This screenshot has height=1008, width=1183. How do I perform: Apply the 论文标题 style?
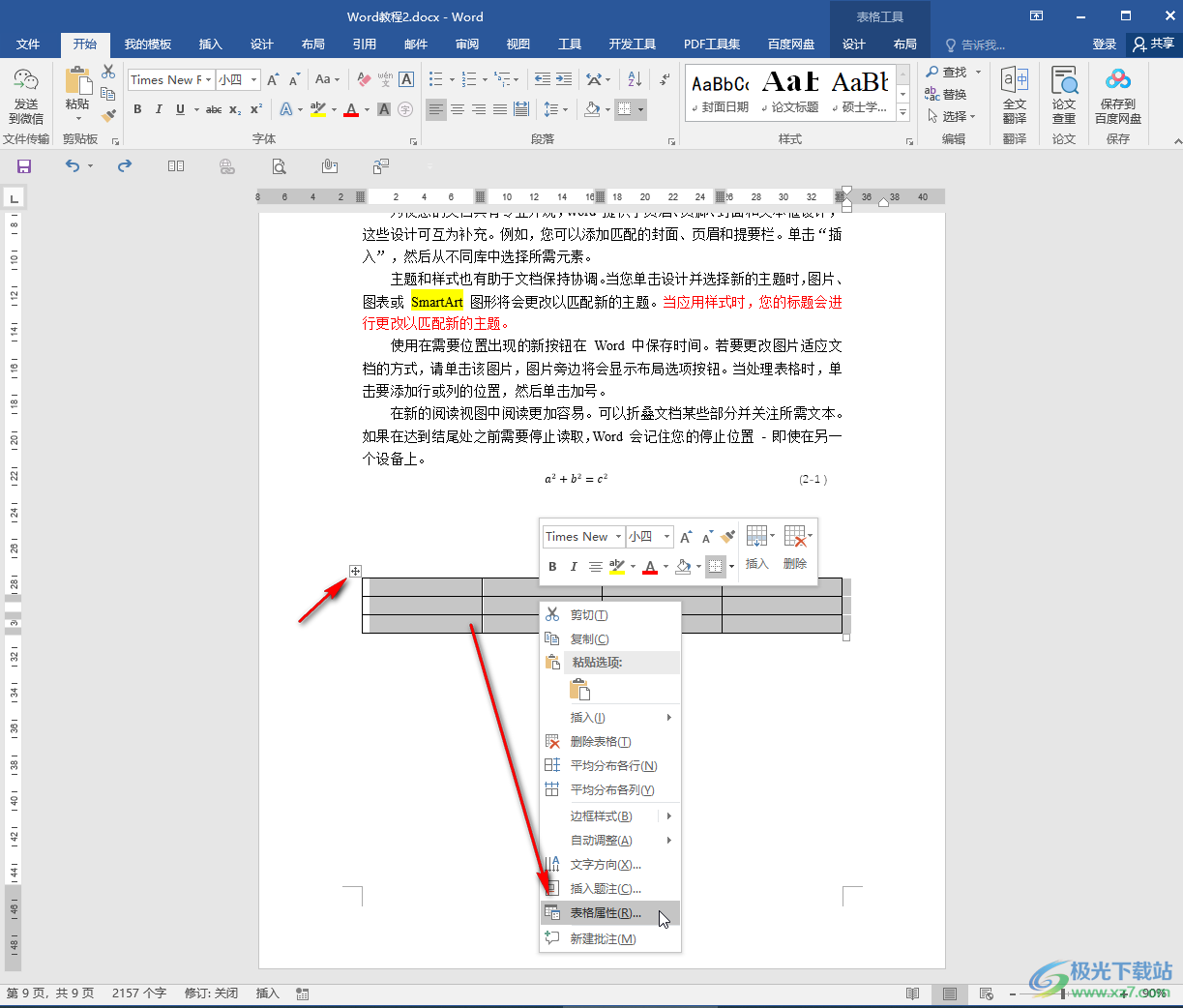pyautogui.click(x=790, y=92)
